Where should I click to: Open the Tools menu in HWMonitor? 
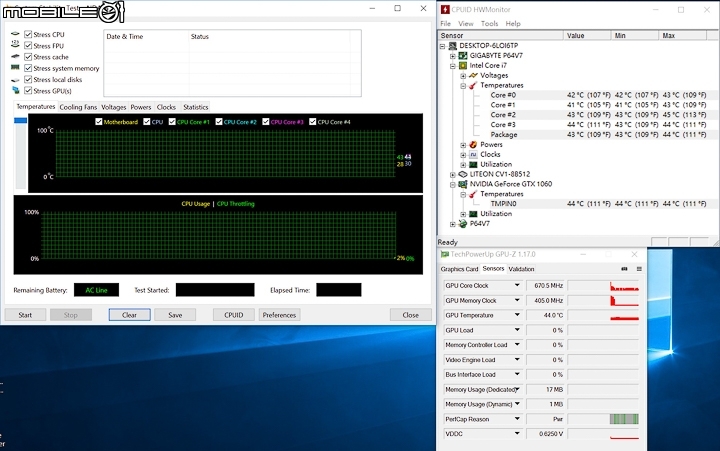(x=489, y=23)
